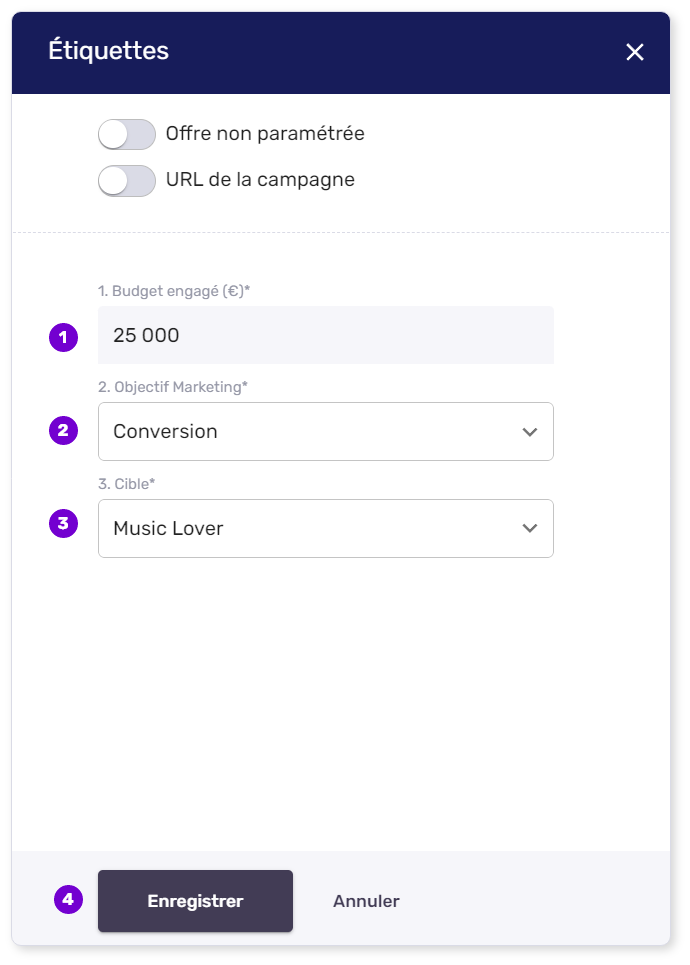
Task: Focus the Budget engagé input field
Action: coord(325,335)
